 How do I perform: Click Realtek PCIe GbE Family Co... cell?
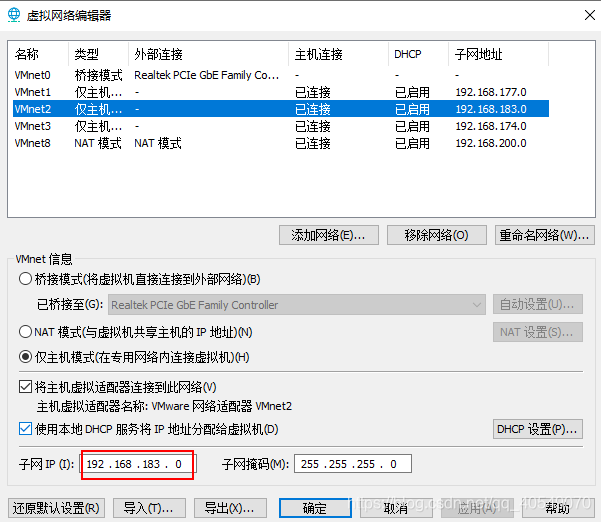(x=206, y=75)
